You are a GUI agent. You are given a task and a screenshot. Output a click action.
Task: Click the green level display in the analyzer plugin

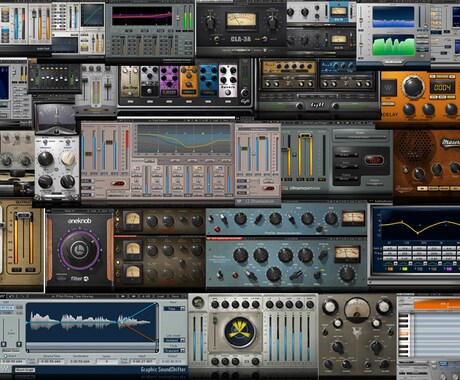point(394,45)
